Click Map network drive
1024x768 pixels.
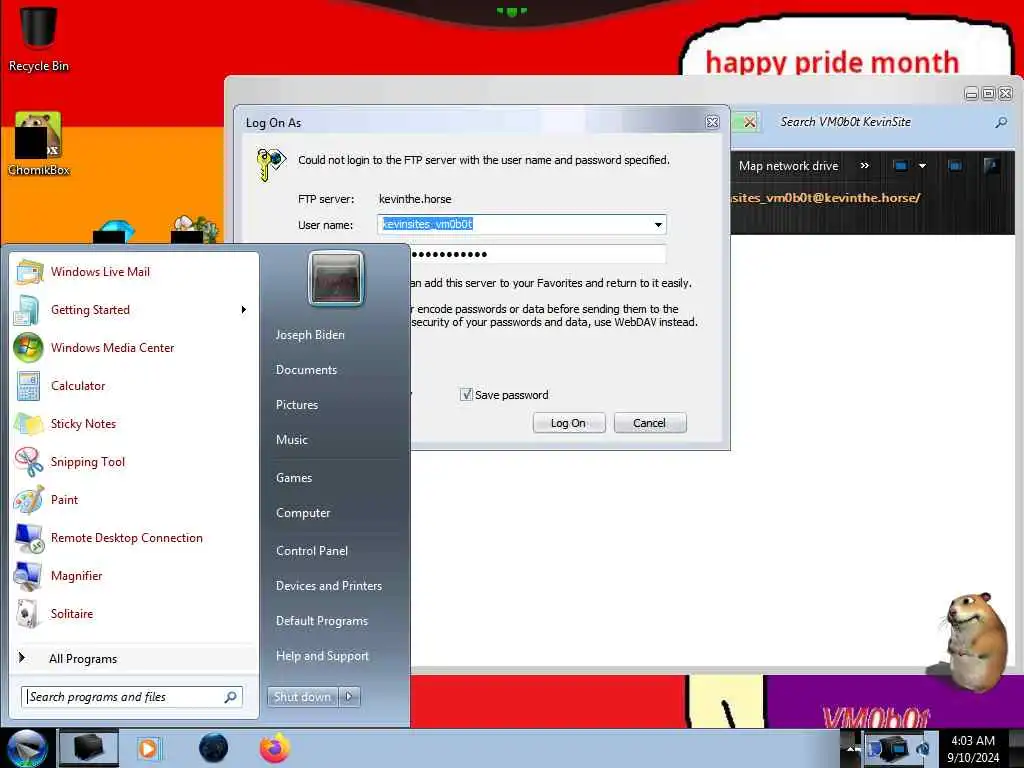click(x=788, y=166)
